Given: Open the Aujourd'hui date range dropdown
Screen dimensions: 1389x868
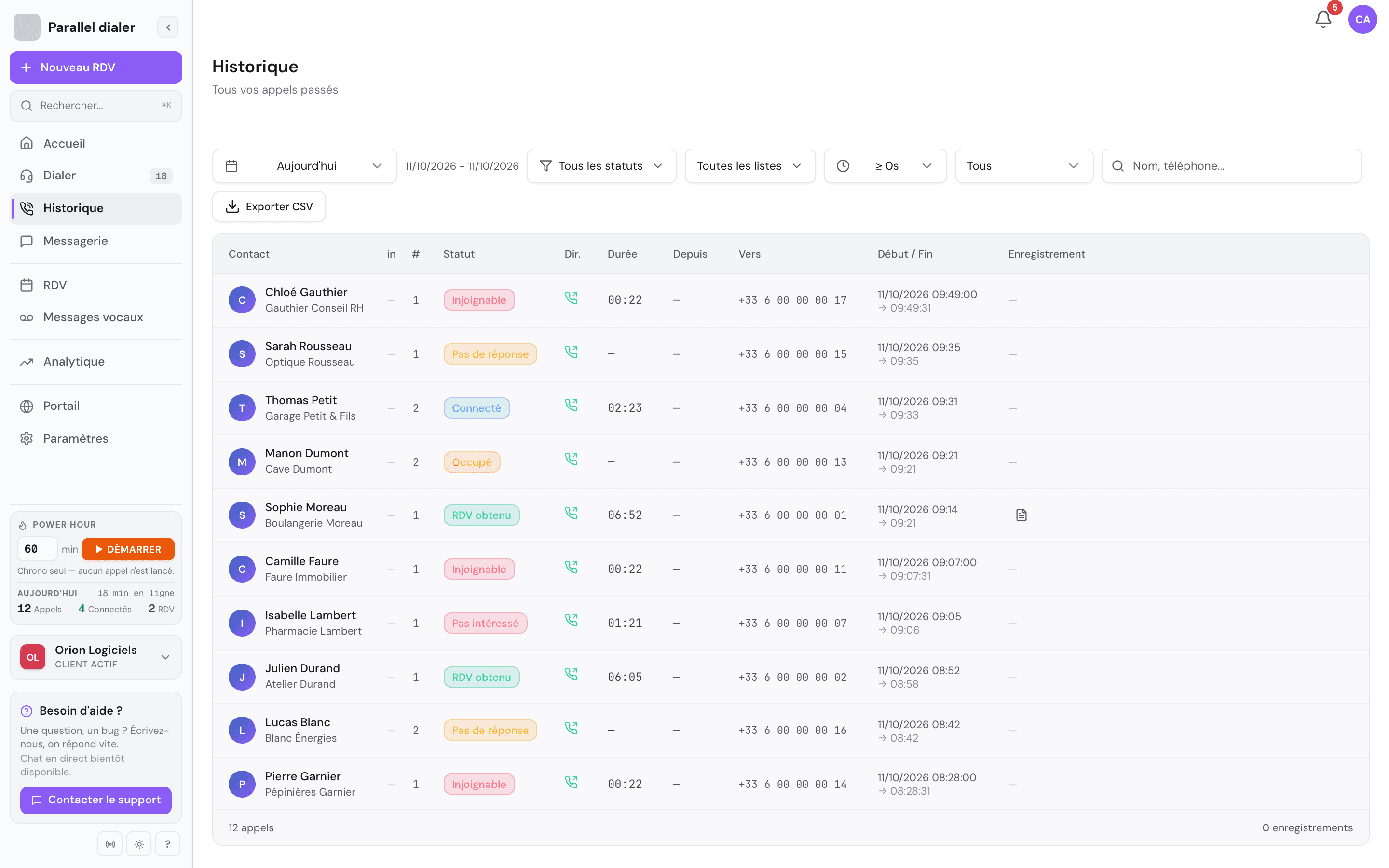Looking at the screenshot, I should (304, 166).
